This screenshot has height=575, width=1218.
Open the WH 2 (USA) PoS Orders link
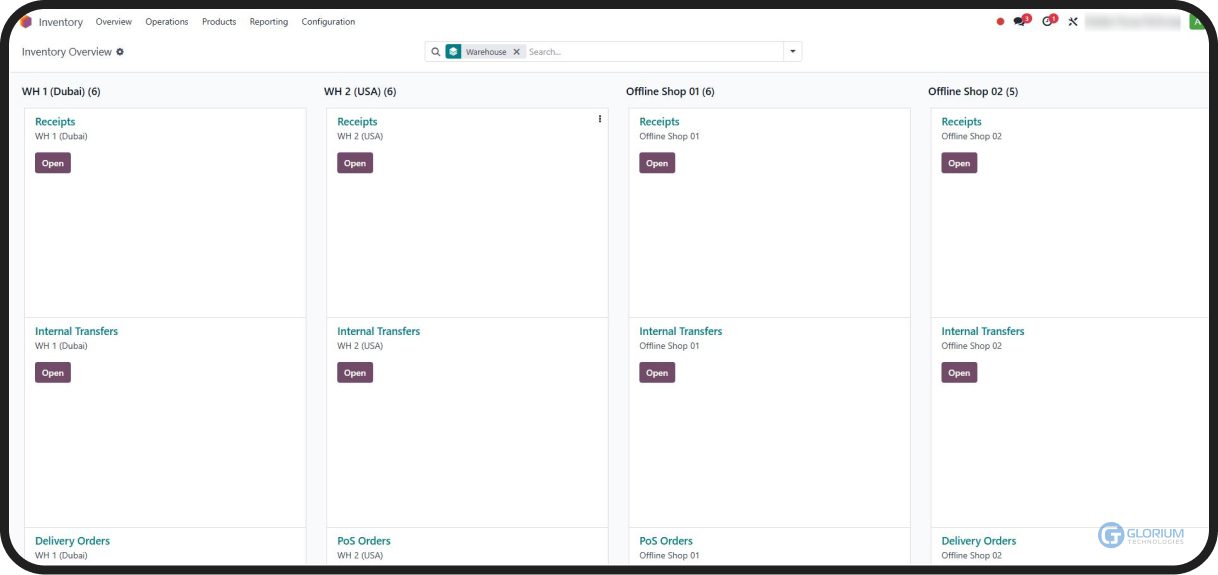(x=364, y=541)
